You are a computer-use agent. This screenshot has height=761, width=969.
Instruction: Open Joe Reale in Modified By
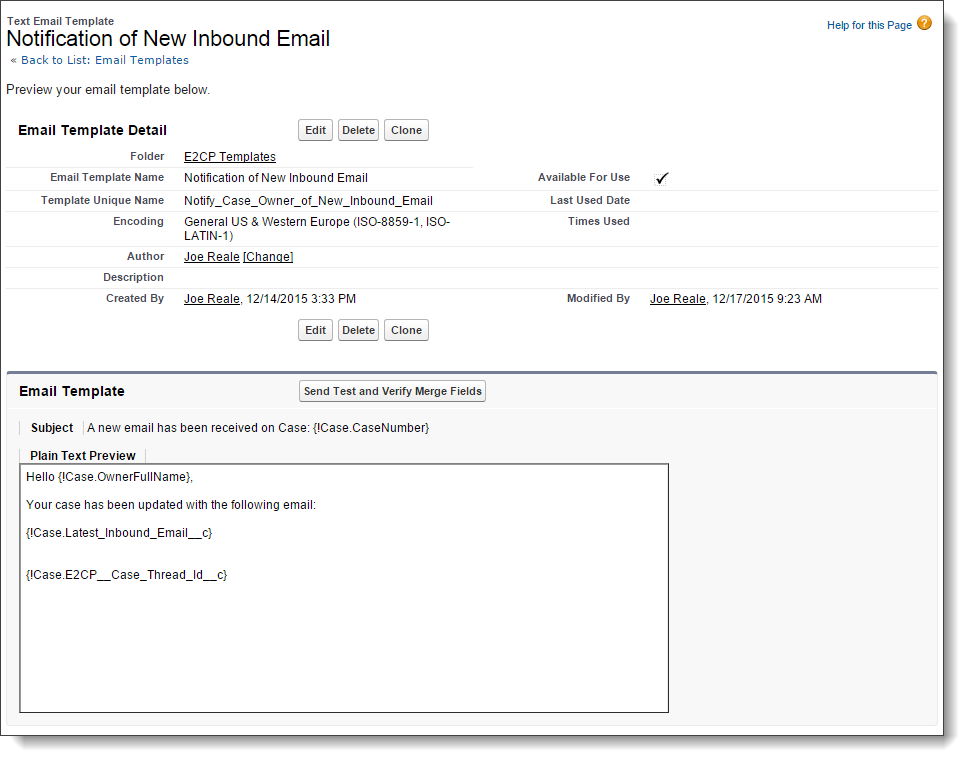click(677, 299)
